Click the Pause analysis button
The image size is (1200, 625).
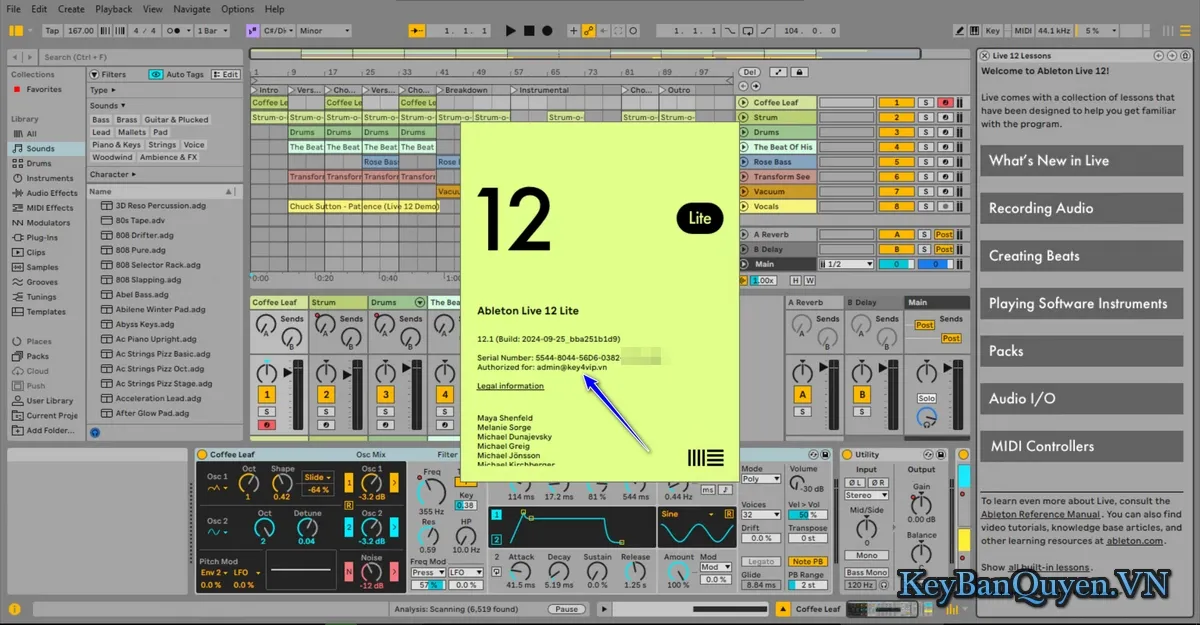click(x=566, y=608)
